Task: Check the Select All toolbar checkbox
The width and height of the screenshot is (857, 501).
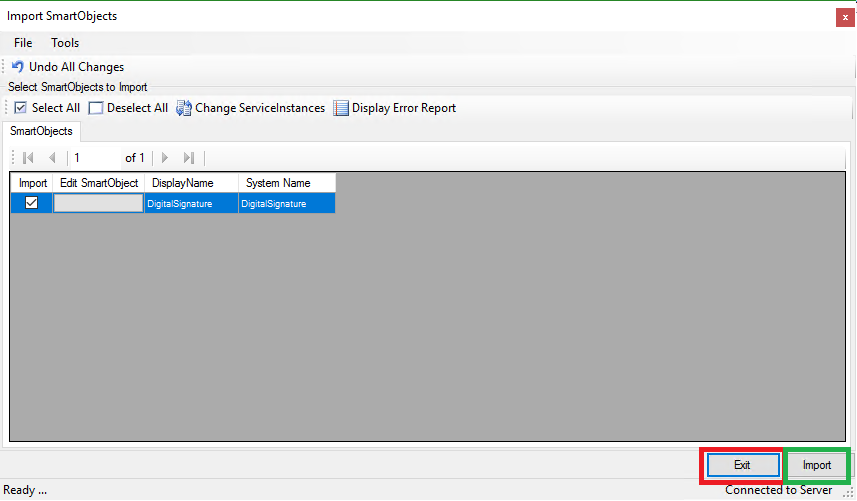Action: pos(21,108)
